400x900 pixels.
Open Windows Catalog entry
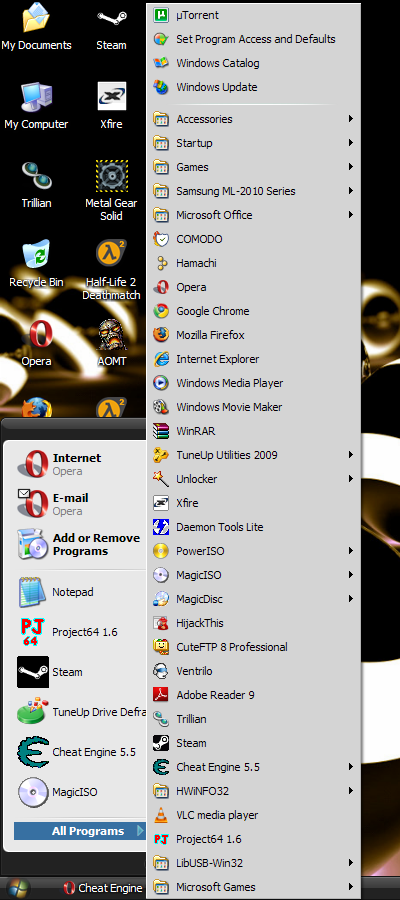(254, 63)
